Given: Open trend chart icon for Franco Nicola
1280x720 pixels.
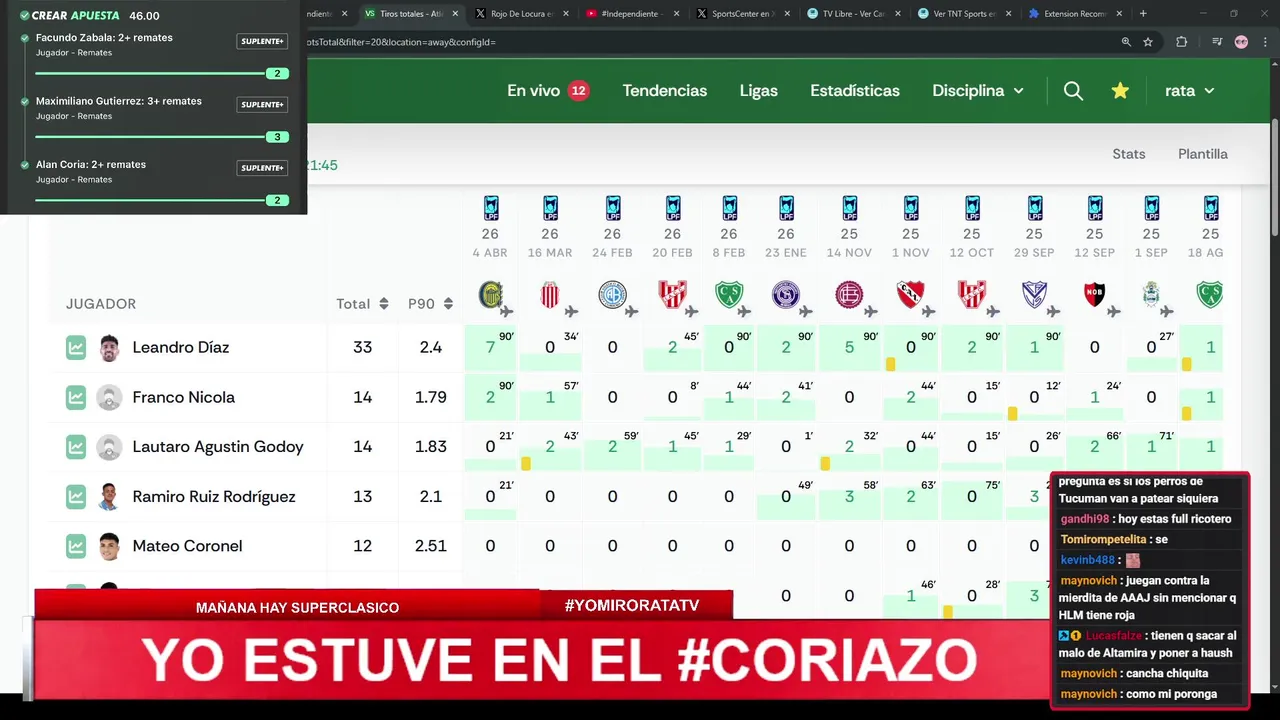Looking at the screenshot, I should (x=76, y=397).
